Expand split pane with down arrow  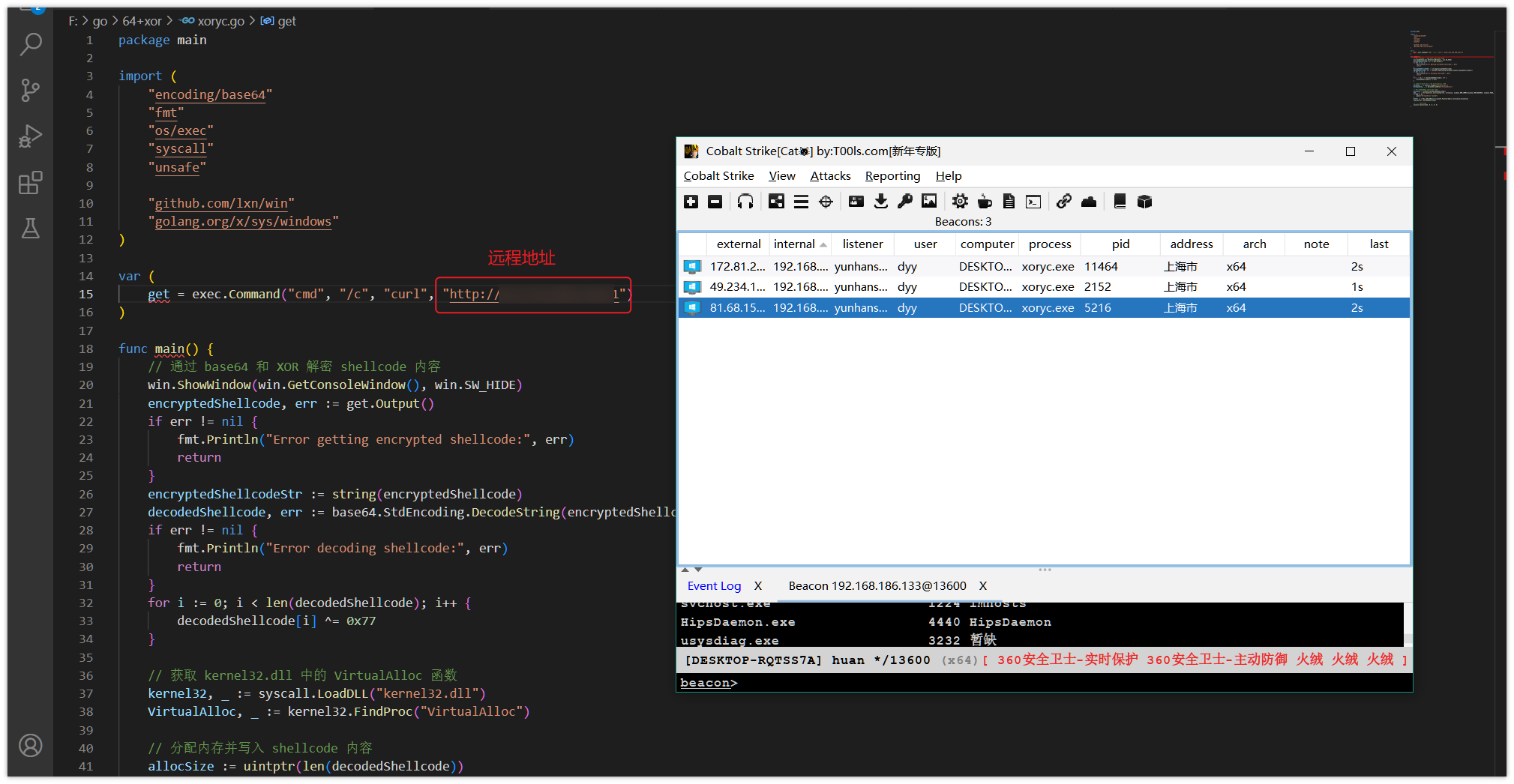(698, 570)
